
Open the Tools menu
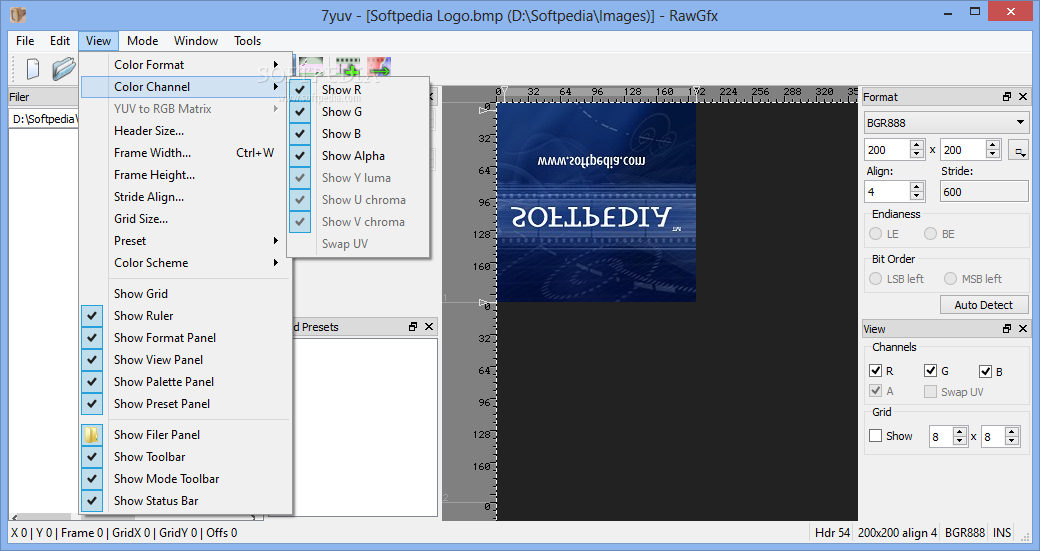[x=247, y=40]
